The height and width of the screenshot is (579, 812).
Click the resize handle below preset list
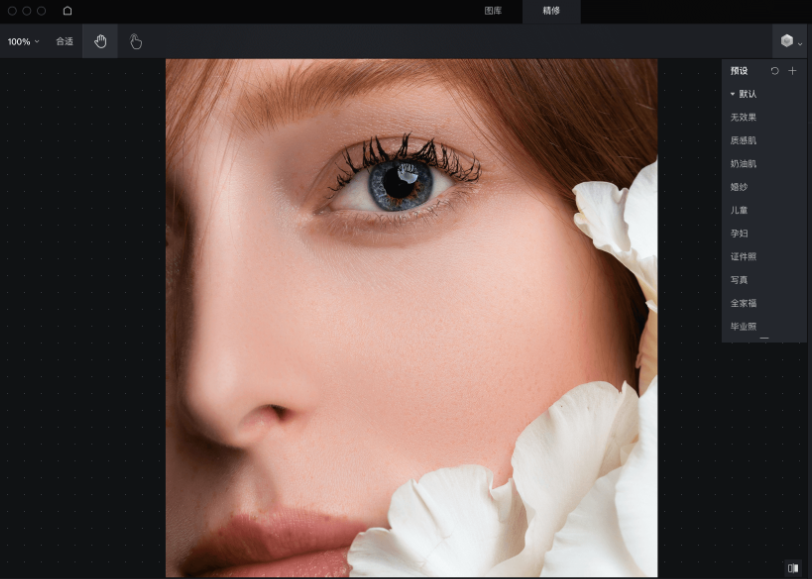tap(764, 339)
